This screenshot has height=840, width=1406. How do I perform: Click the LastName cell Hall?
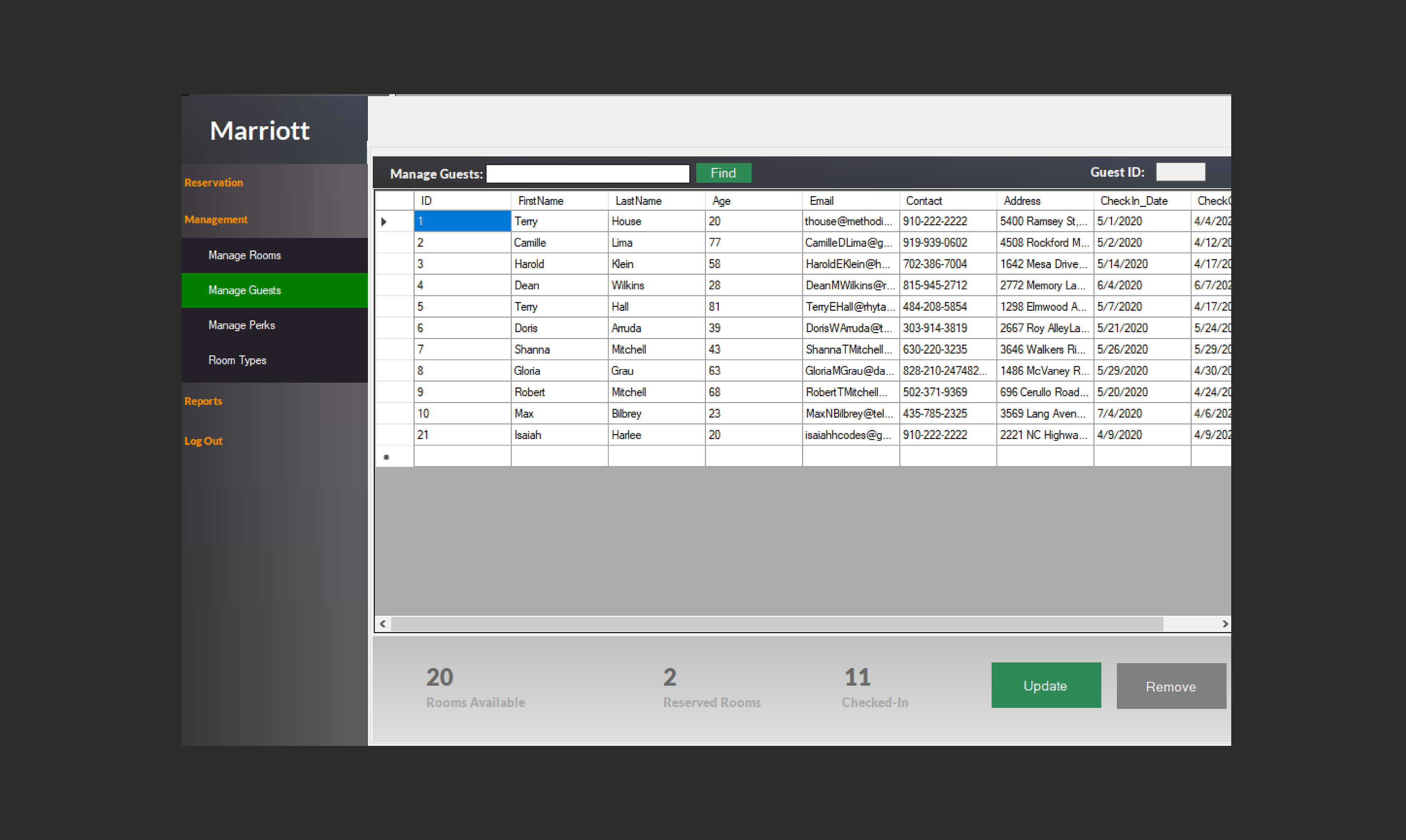[x=657, y=307]
